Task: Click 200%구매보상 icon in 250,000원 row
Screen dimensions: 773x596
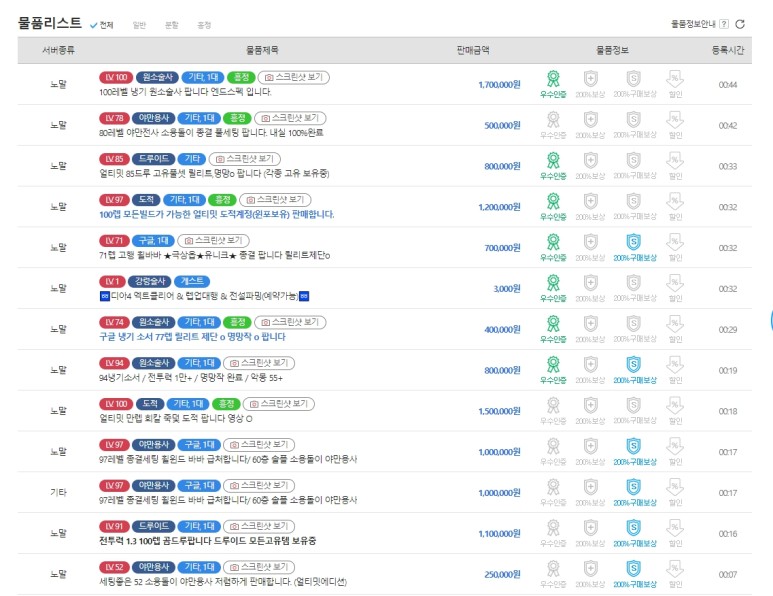Action: 633,569
